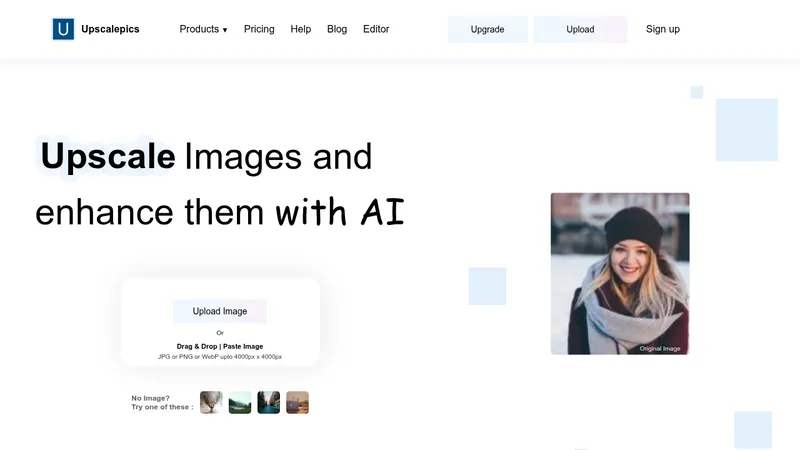The width and height of the screenshot is (800, 450).
Task: Select the third sample thumbnail with street
Action: (x=268, y=403)
